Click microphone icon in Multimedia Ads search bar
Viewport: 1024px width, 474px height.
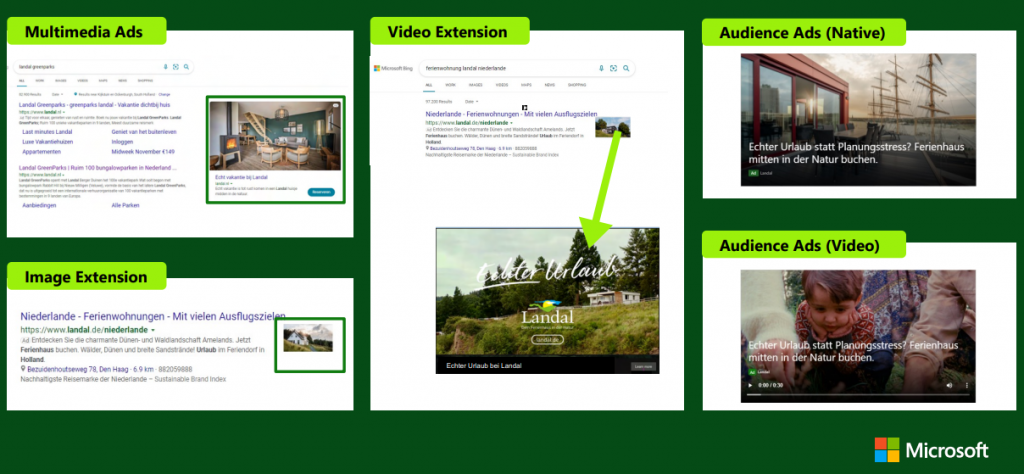pyautogui.click(x=166, y=67)
